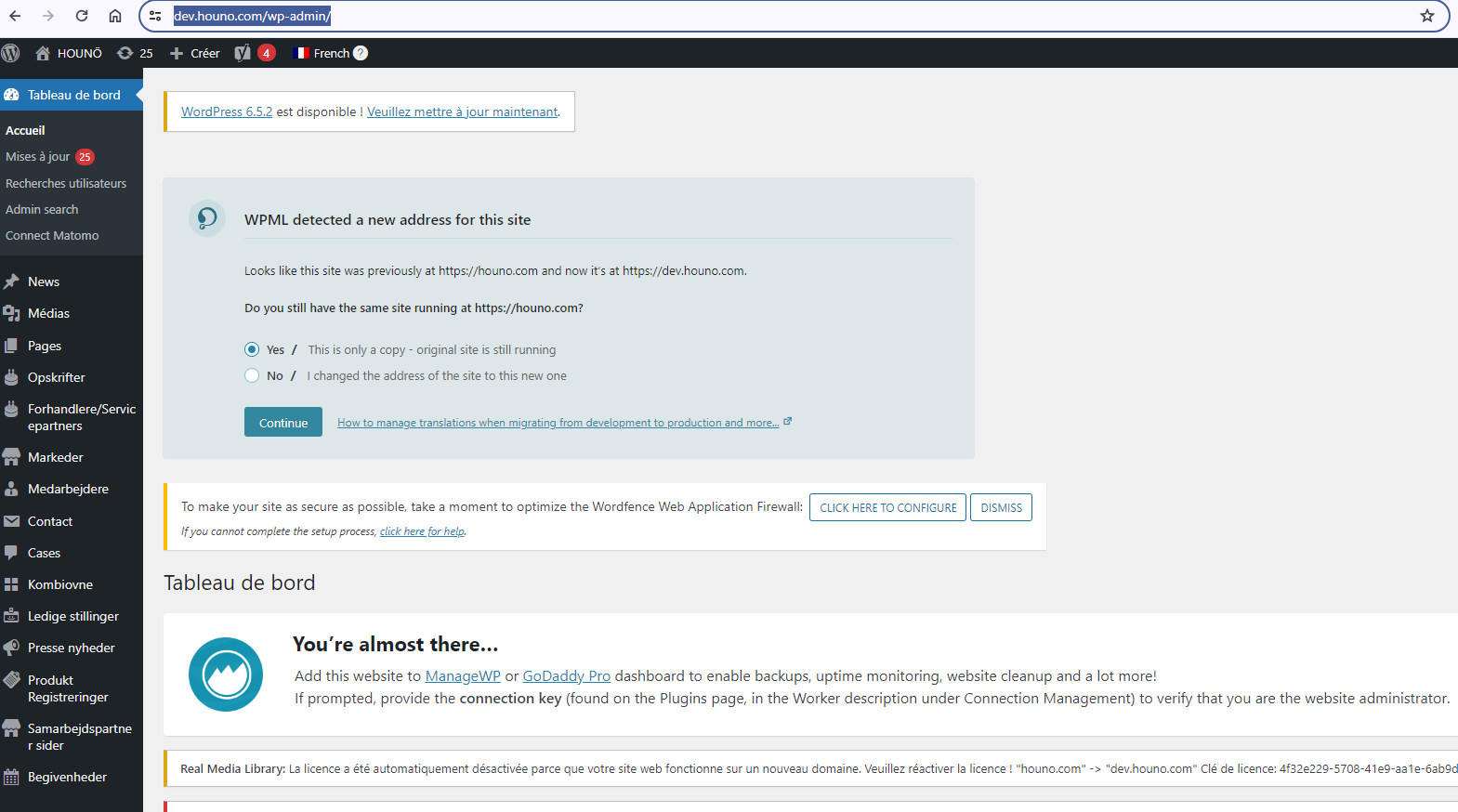Viewport: 1458px width, 812px height.
Task: Open Admin search submenu
Action: [42, 209]
